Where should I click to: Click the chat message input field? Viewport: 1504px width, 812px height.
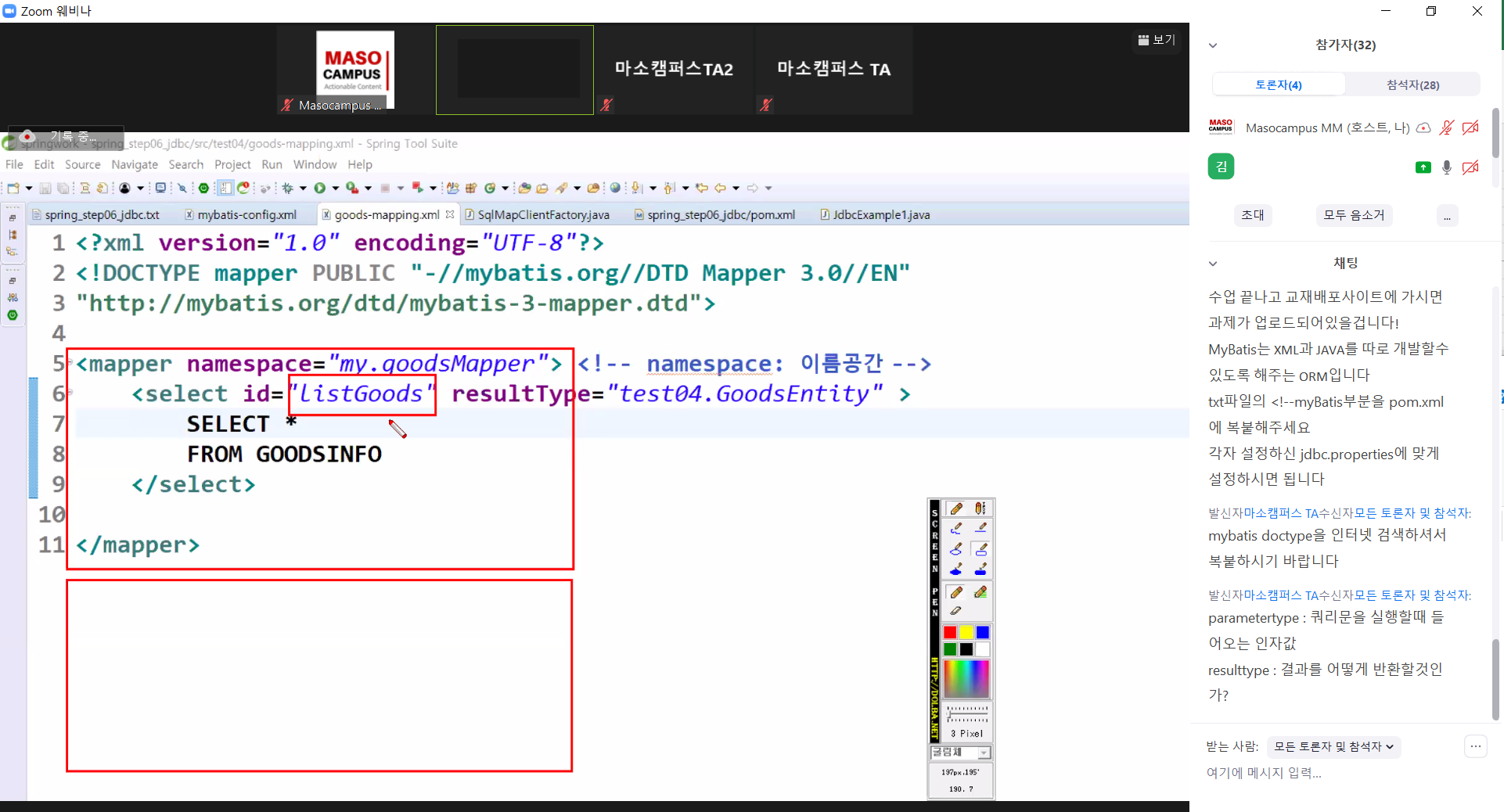[1330, 773]
